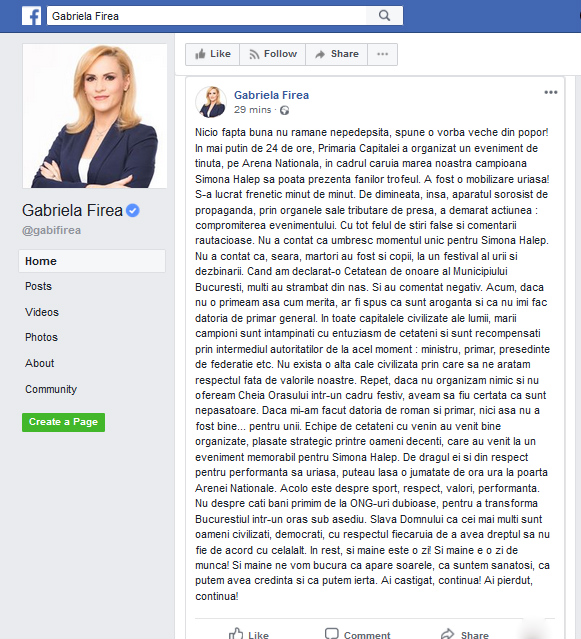Click the Comment icon under the post

332,633
